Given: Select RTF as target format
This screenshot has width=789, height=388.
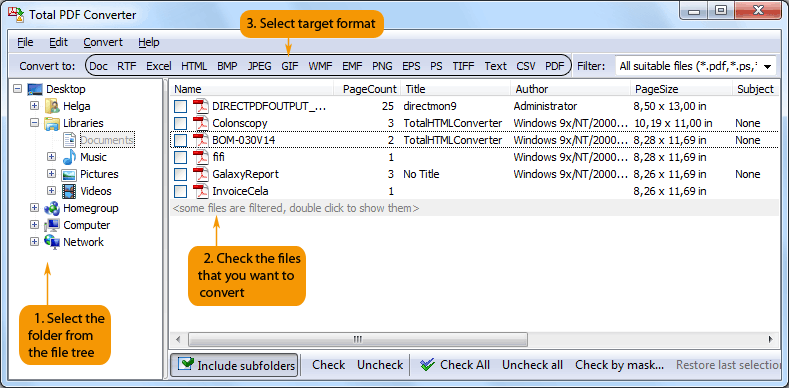Looking at the screenshot, I should (127, 66).
